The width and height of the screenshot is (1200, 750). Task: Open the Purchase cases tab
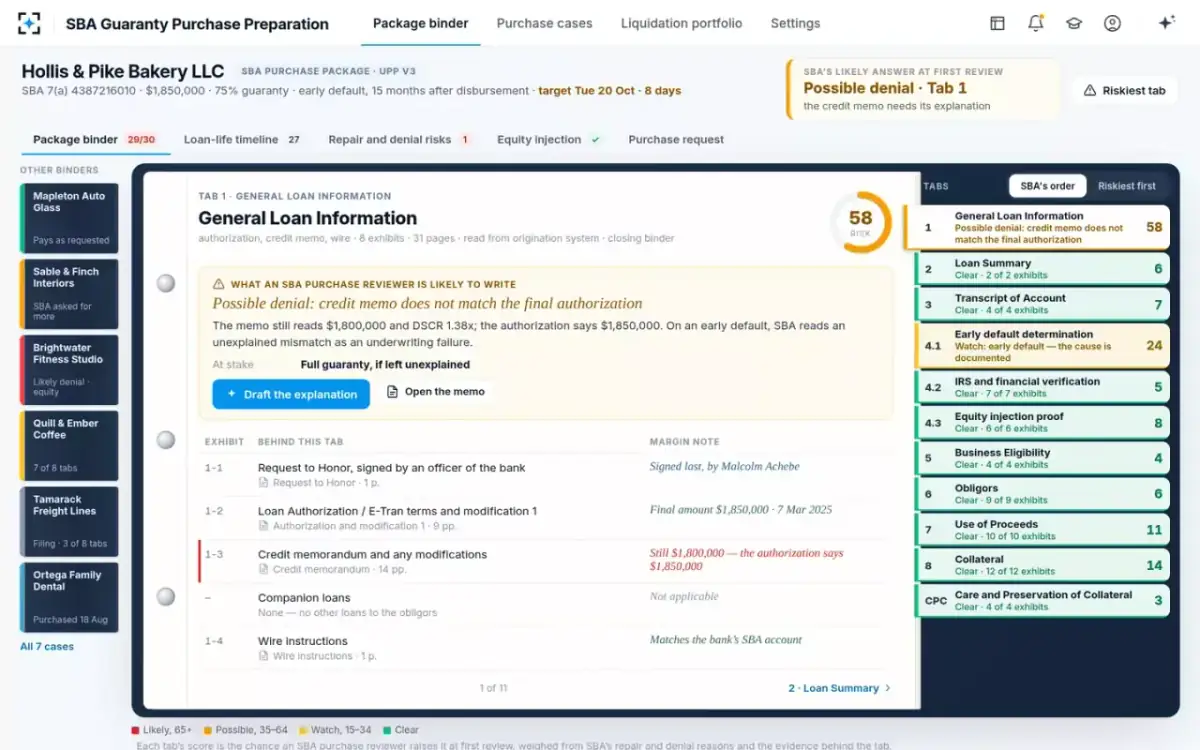(544, 23)
